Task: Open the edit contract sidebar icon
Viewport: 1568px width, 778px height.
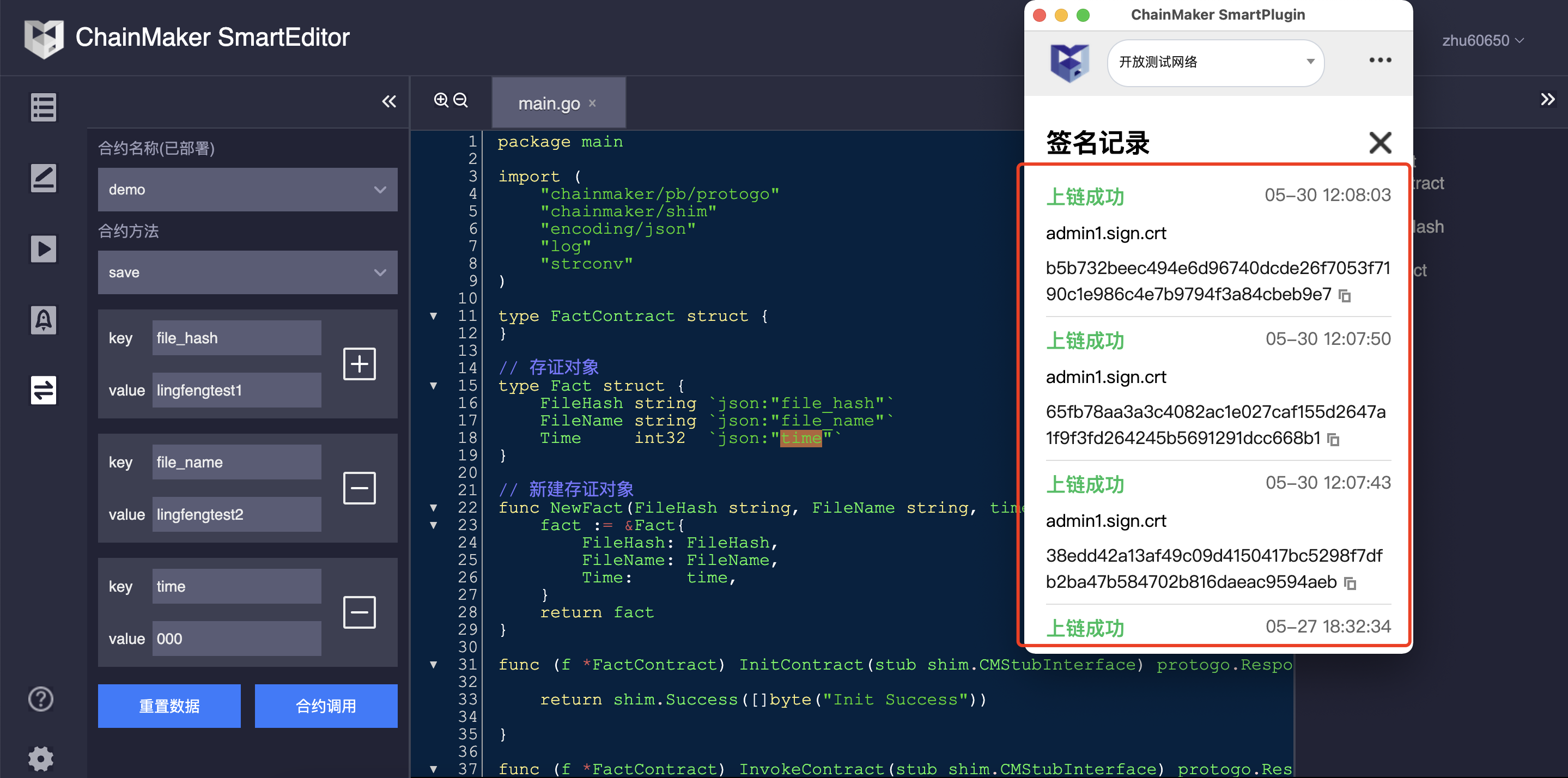Action: tap(43, 178)
